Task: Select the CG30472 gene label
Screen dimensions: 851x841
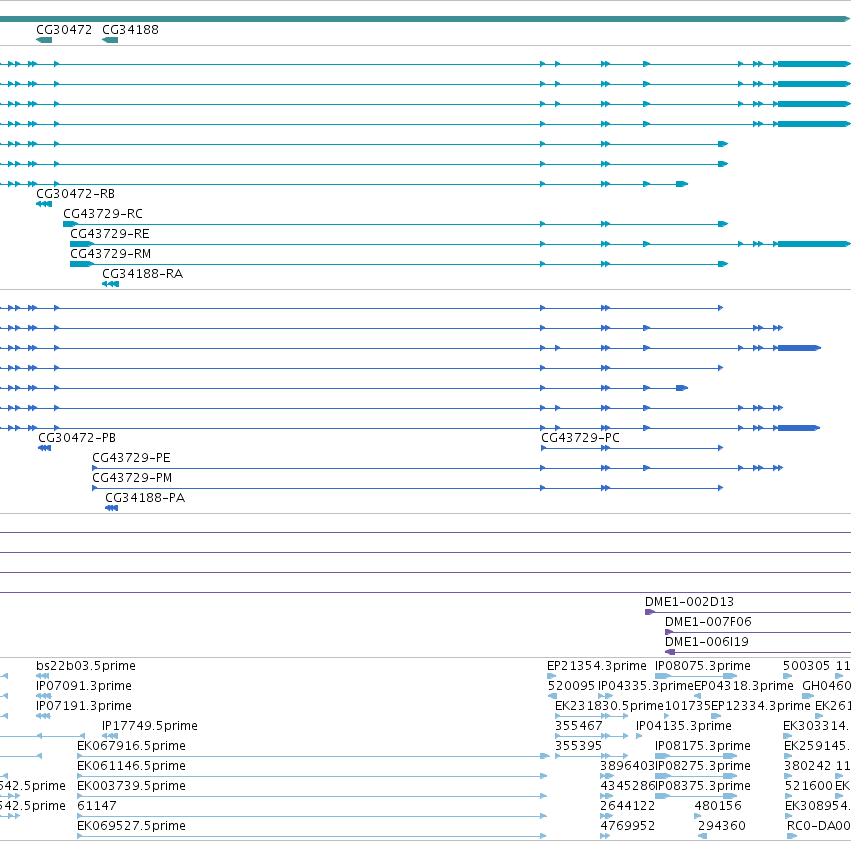Action: pos(64,30)
